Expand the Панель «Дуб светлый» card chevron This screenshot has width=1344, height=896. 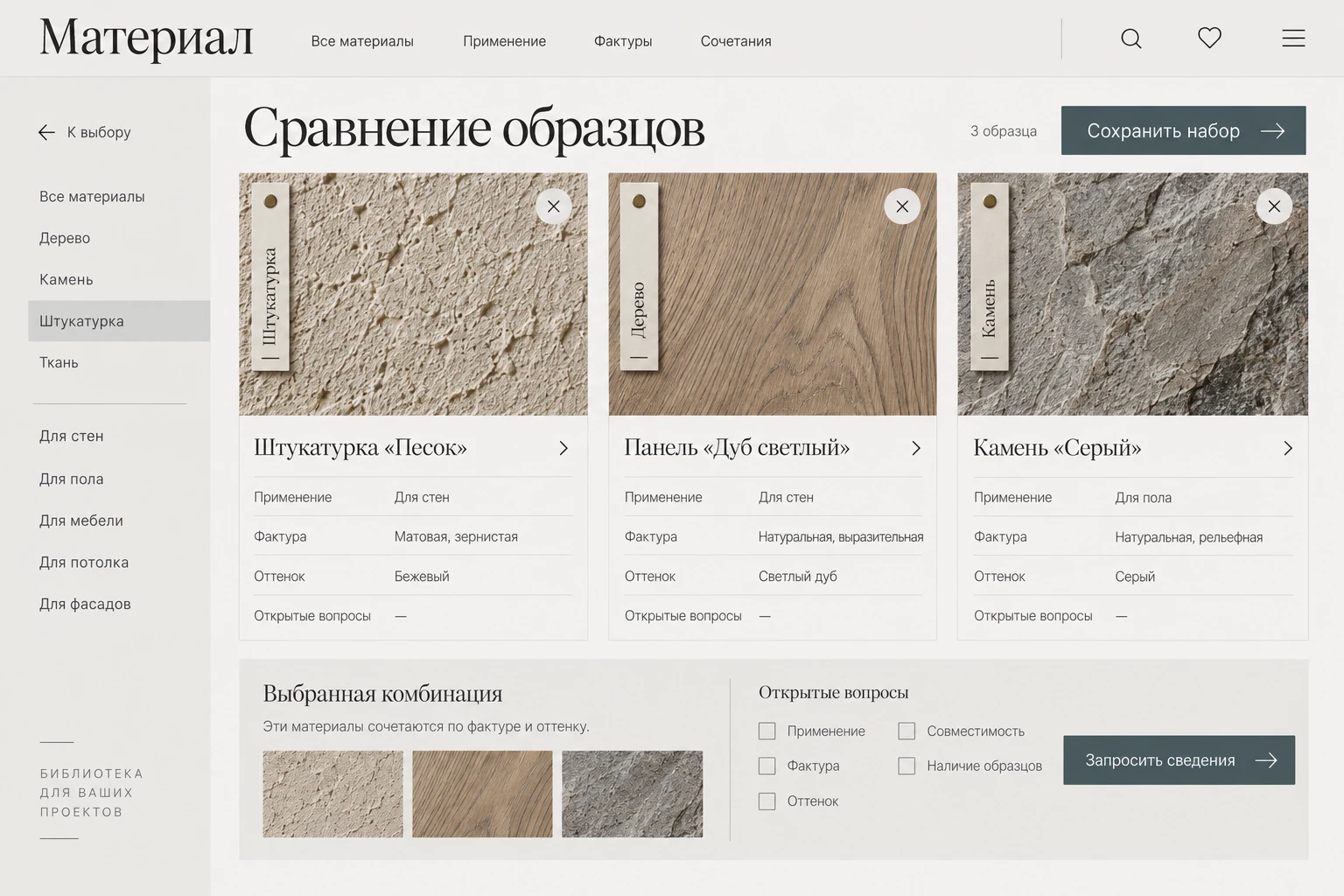point(916,448)
